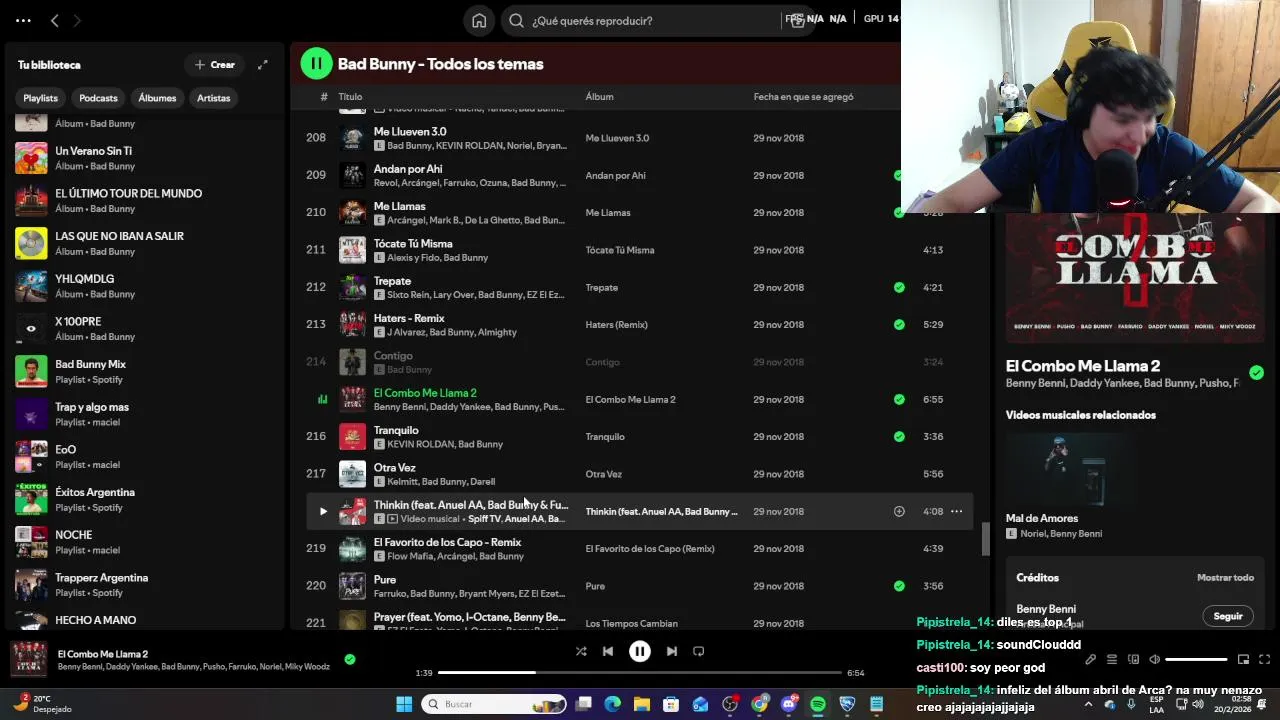The image size is (1280, 720).
Task: Open the Windows Start menu
Action: tap(404, 704)
